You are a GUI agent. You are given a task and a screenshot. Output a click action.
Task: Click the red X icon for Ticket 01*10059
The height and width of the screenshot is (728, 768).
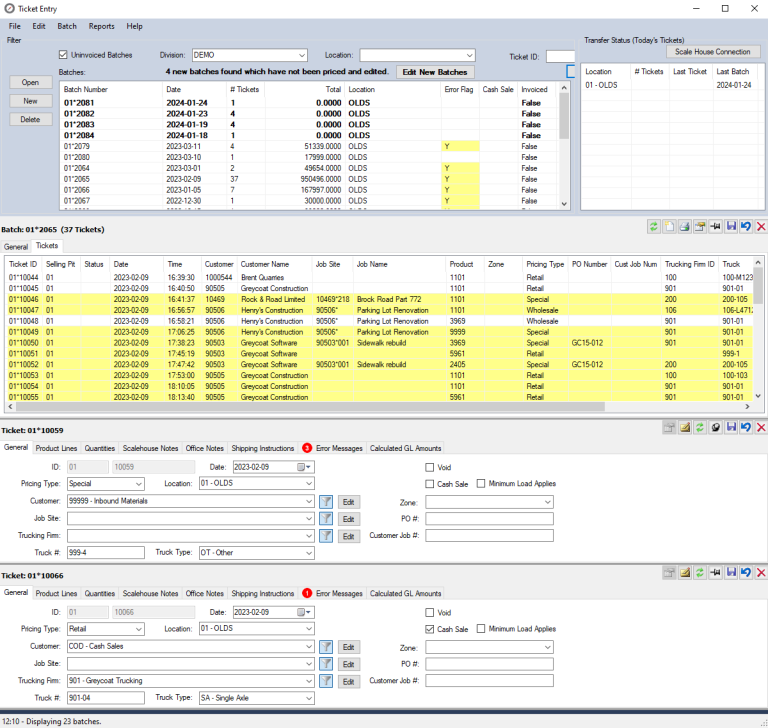(x=761, y=427)
